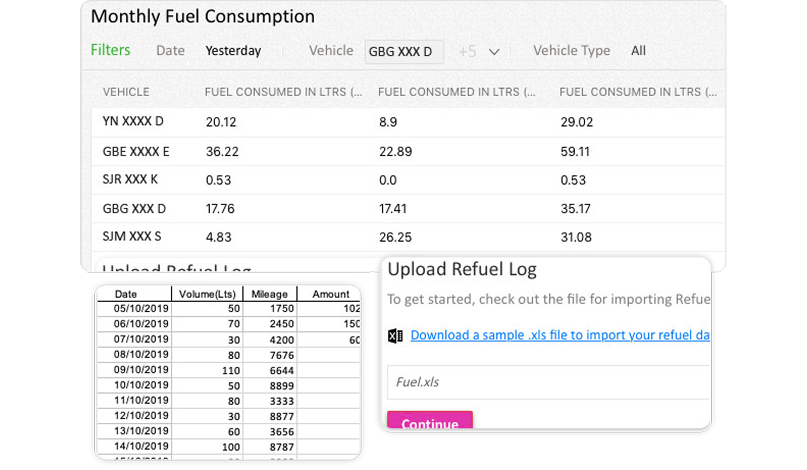Open the Date filter set to Yesterday

pos(233,51)
